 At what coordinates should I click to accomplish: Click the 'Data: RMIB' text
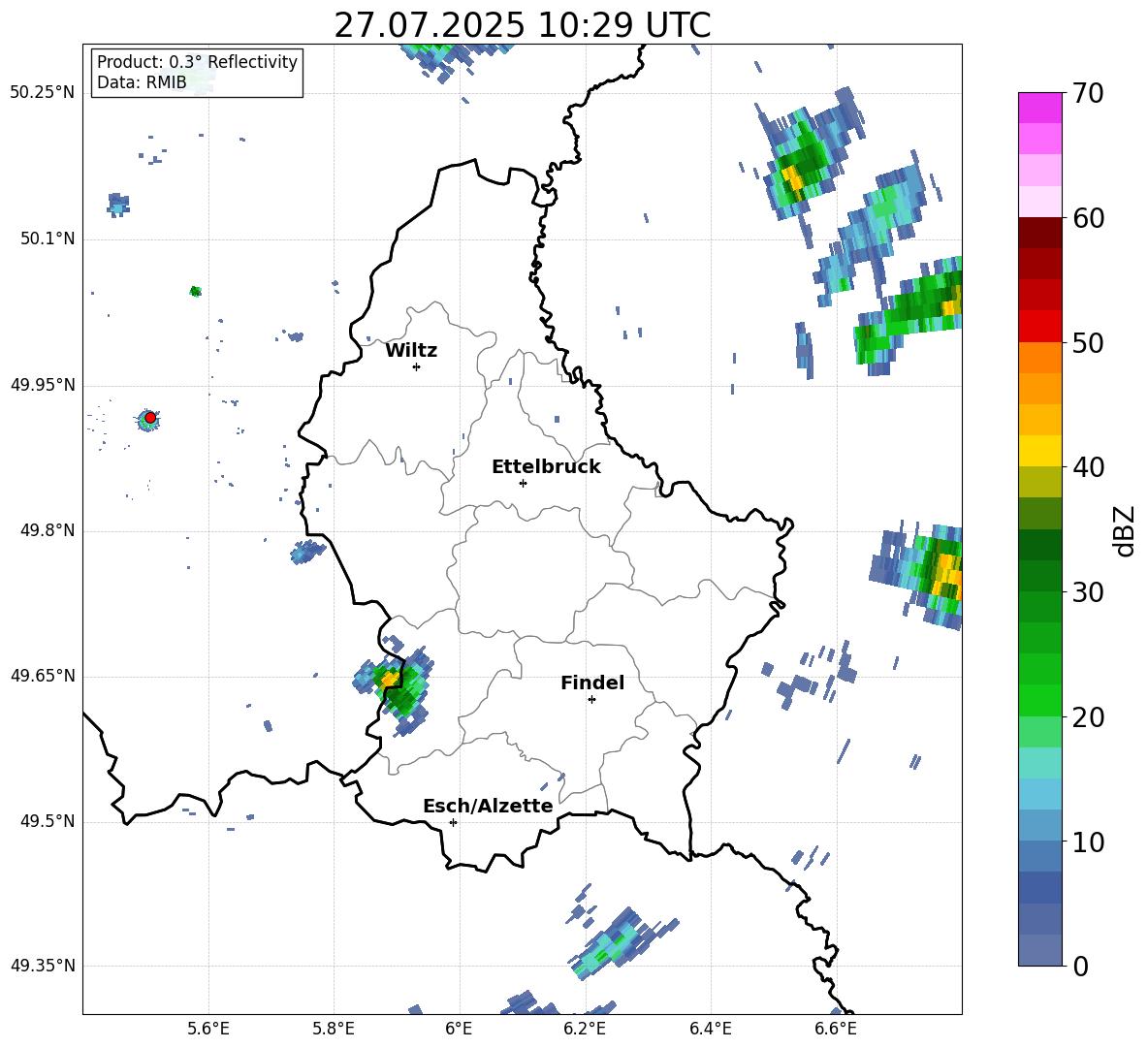click(142, 82)
